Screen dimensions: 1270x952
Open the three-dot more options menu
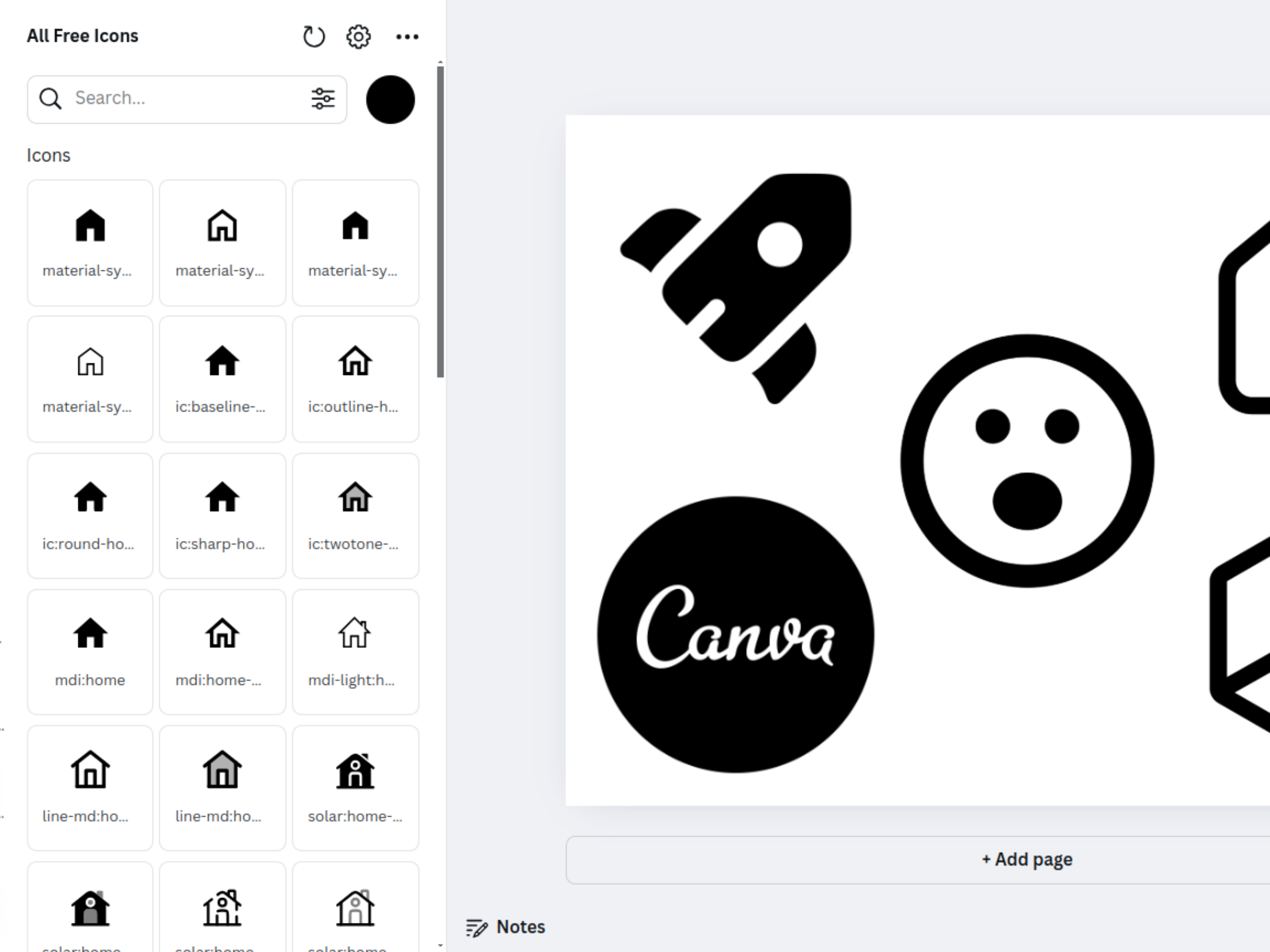click(x=407, y=36)
